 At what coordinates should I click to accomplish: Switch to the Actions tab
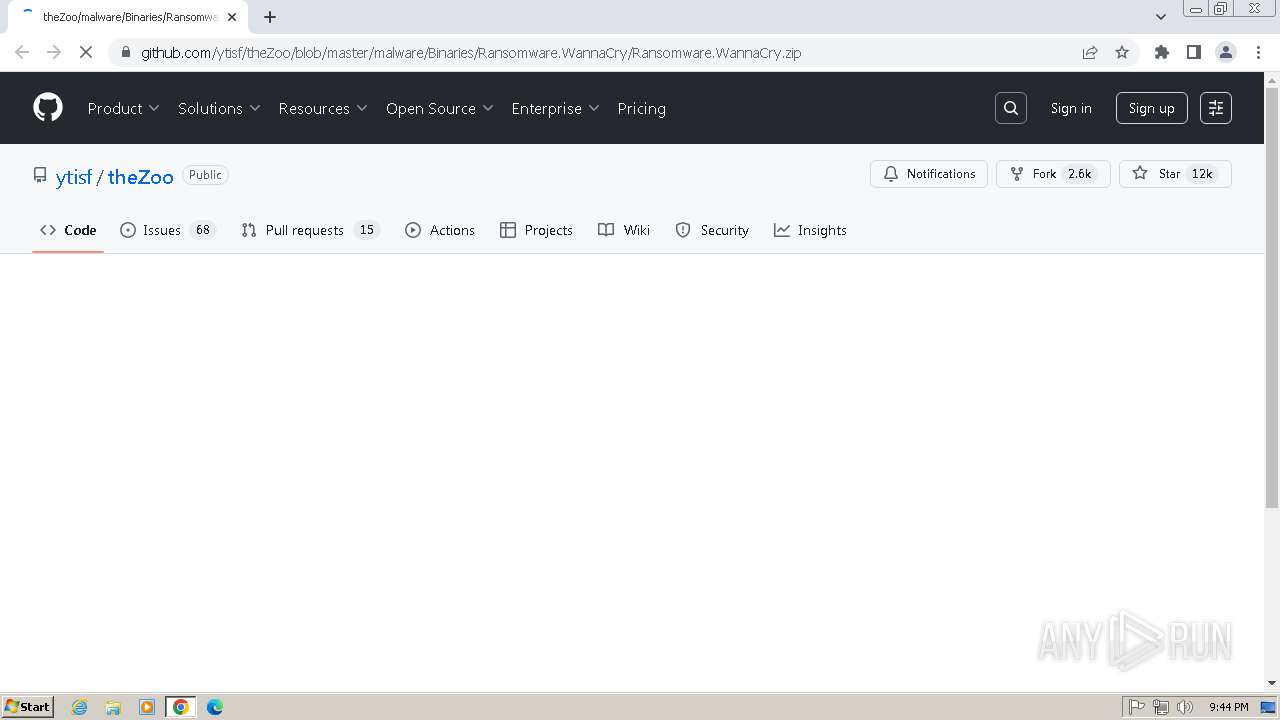[x=440, y=230]
